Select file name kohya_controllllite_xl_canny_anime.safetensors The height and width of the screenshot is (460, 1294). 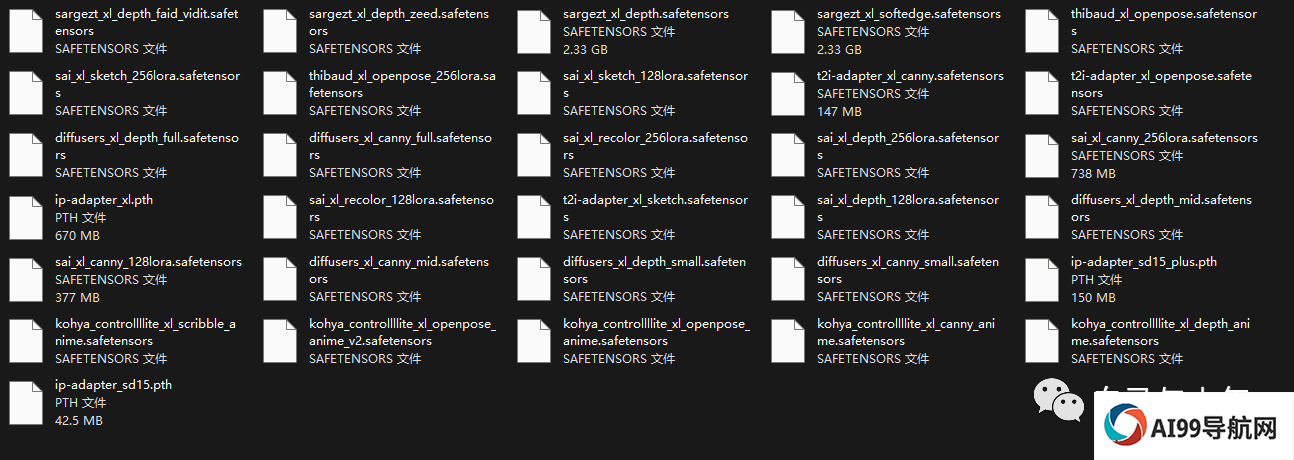906,332
